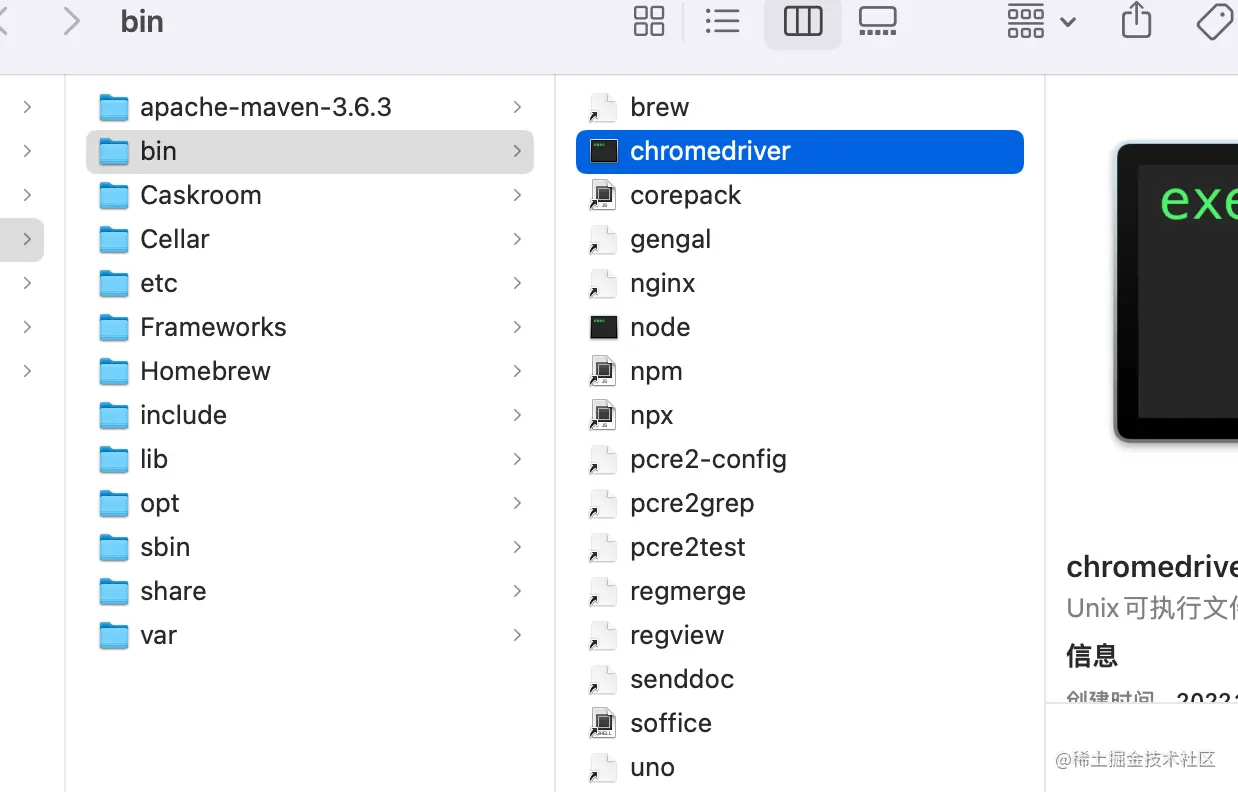
Task: Select the uno file name
Action: coord(652,767)
